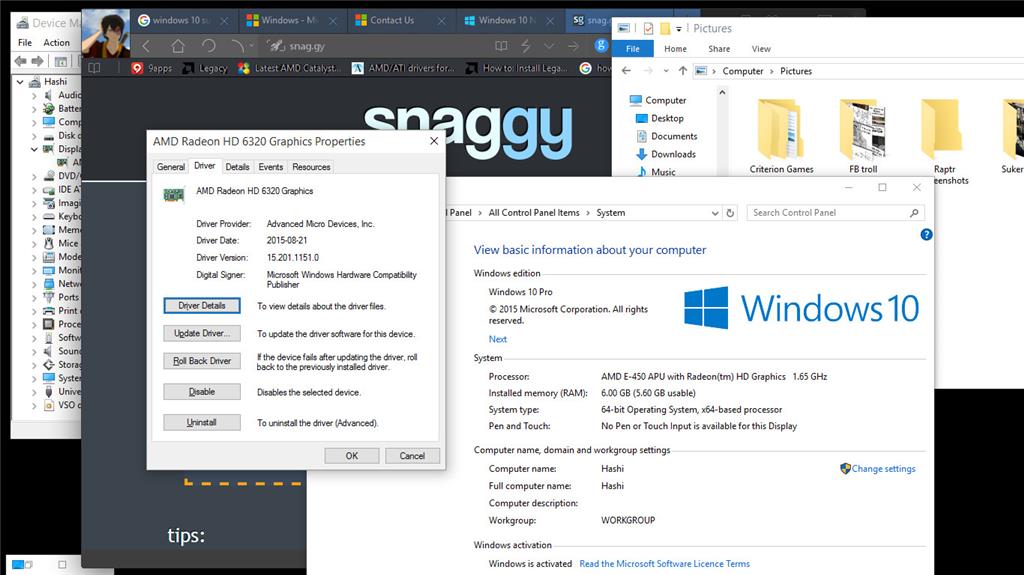
Task: Select Documents in Explorer navigation pane
Action: point(666,136)
